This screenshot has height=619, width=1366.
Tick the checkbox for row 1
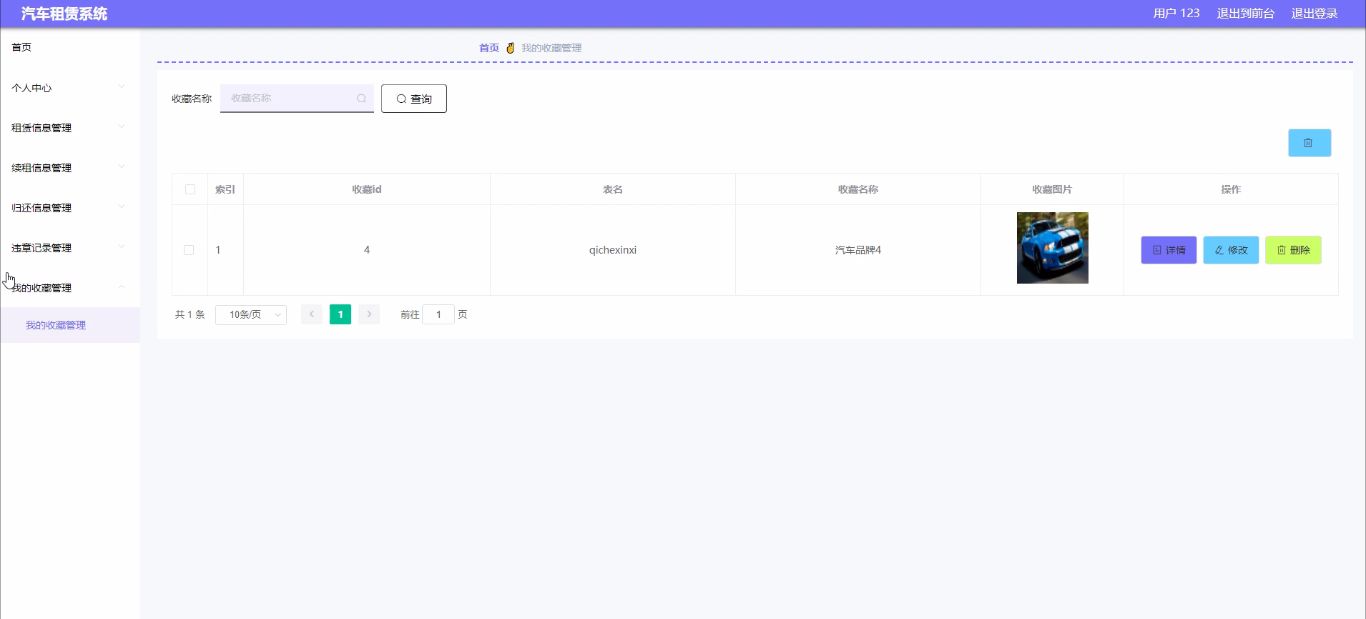189,250
